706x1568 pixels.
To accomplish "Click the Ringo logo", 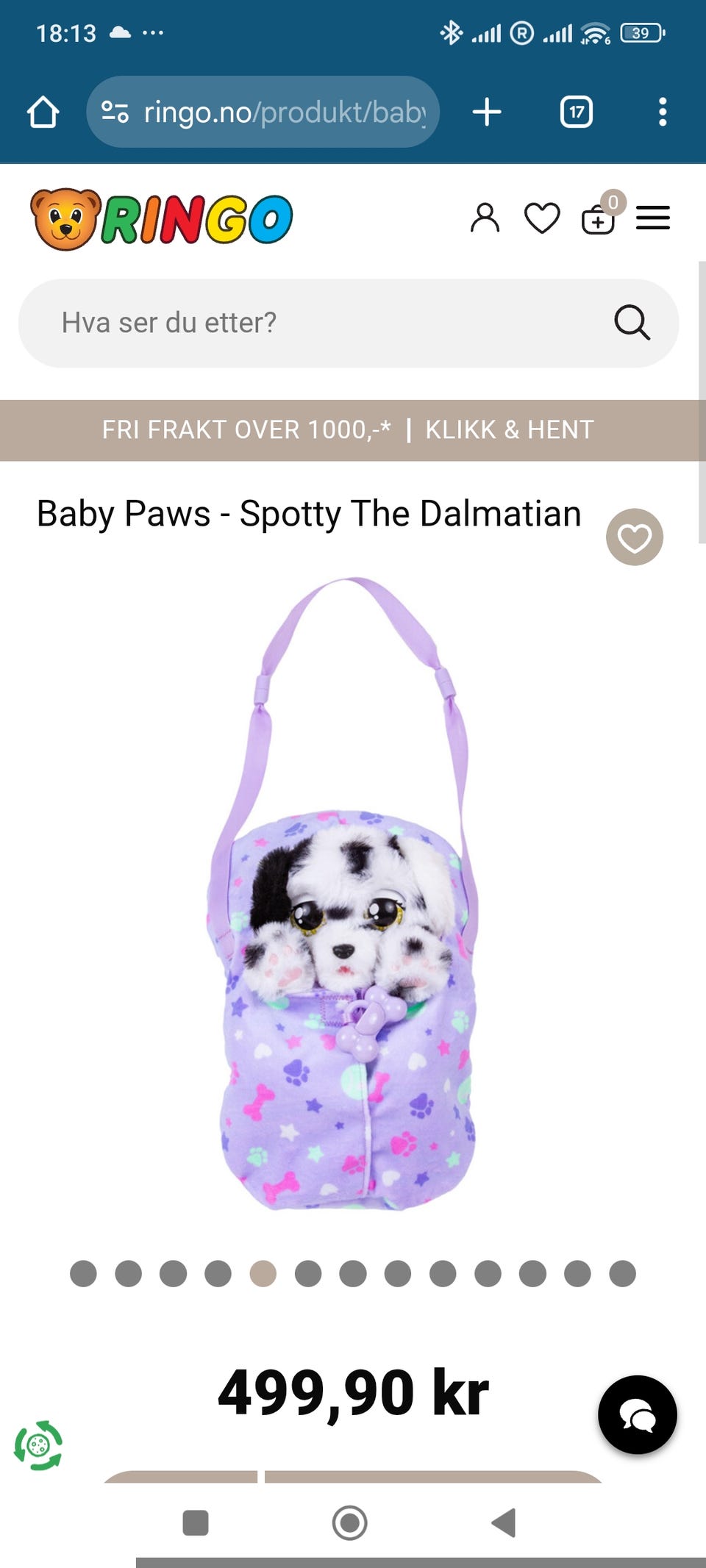I will (x=161, y=219).
